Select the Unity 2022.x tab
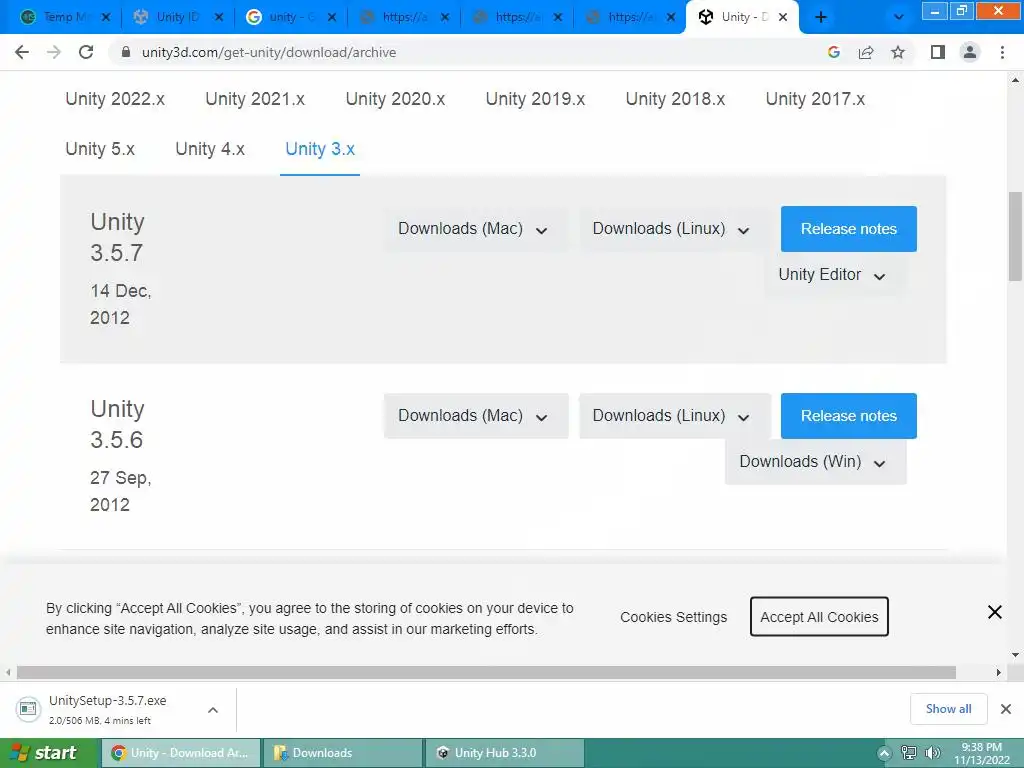The image size is (1024, 768). coord(115,99)
